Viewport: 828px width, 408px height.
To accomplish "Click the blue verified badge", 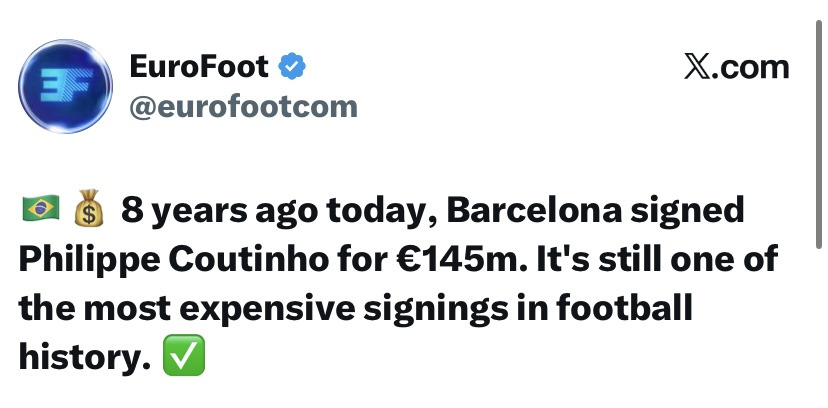I will pos(292,68).
